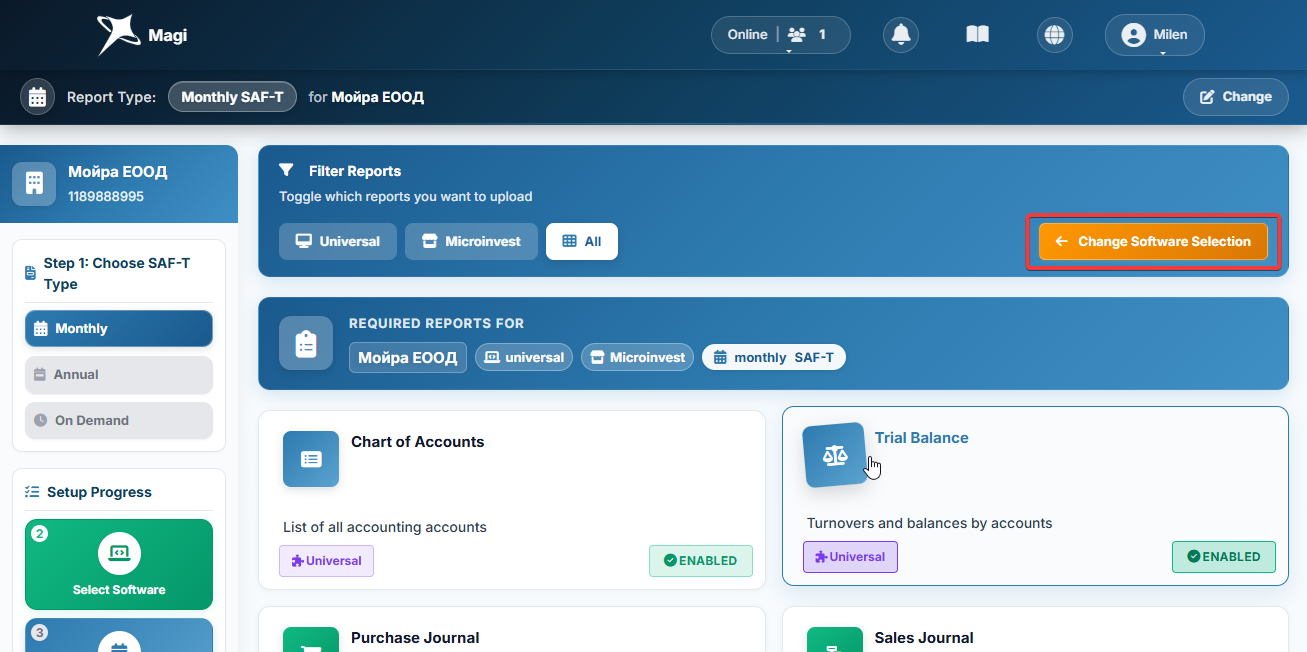Click the Microinvest tag in Required Reports
1307x652 pixels.
[637, 357]
